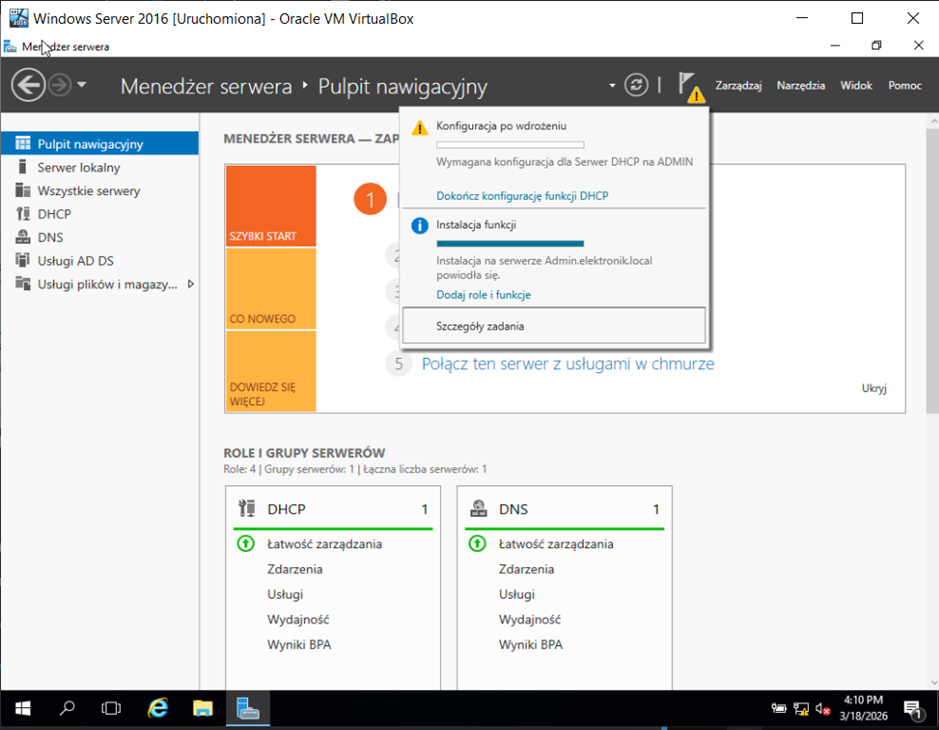Select Usługi AD DS in sidebar
This screenshot has width=939, height=730.
[x=75, y=261]
